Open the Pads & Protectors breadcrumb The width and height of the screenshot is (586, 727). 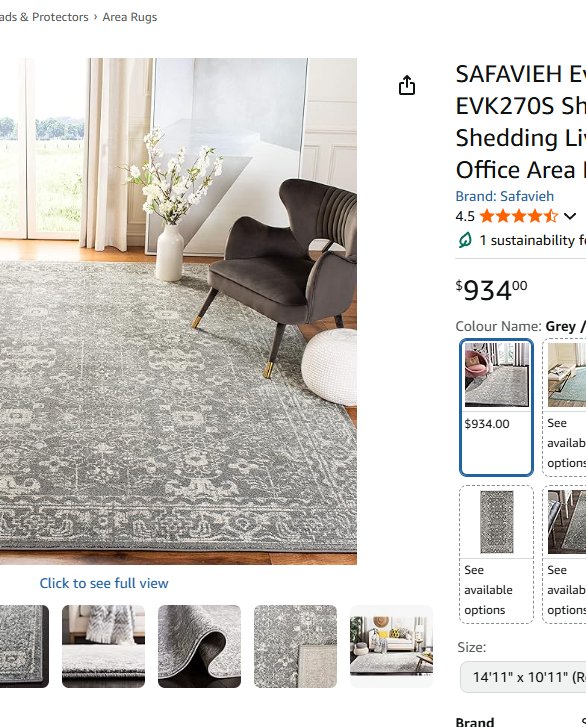[44, 17]
